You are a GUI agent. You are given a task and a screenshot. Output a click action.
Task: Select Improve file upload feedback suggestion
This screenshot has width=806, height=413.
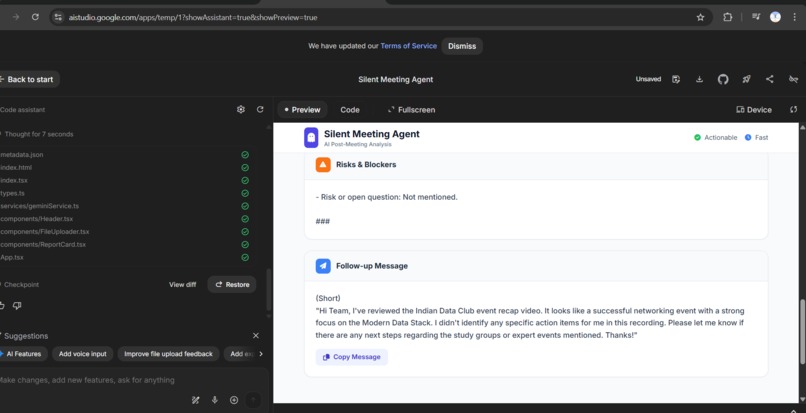168,354
